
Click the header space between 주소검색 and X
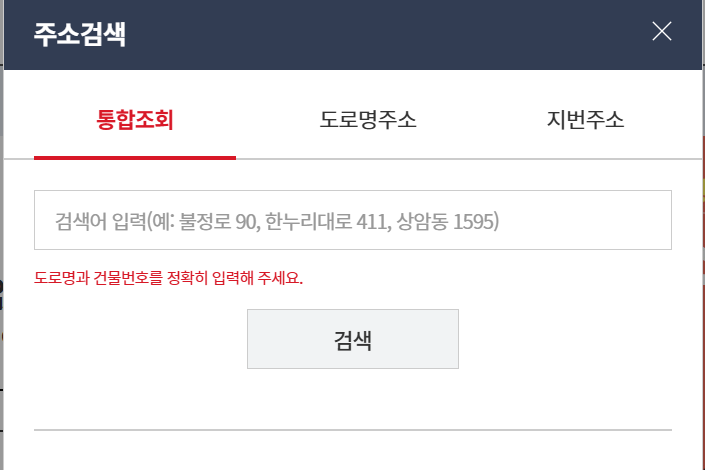[389, 34]
